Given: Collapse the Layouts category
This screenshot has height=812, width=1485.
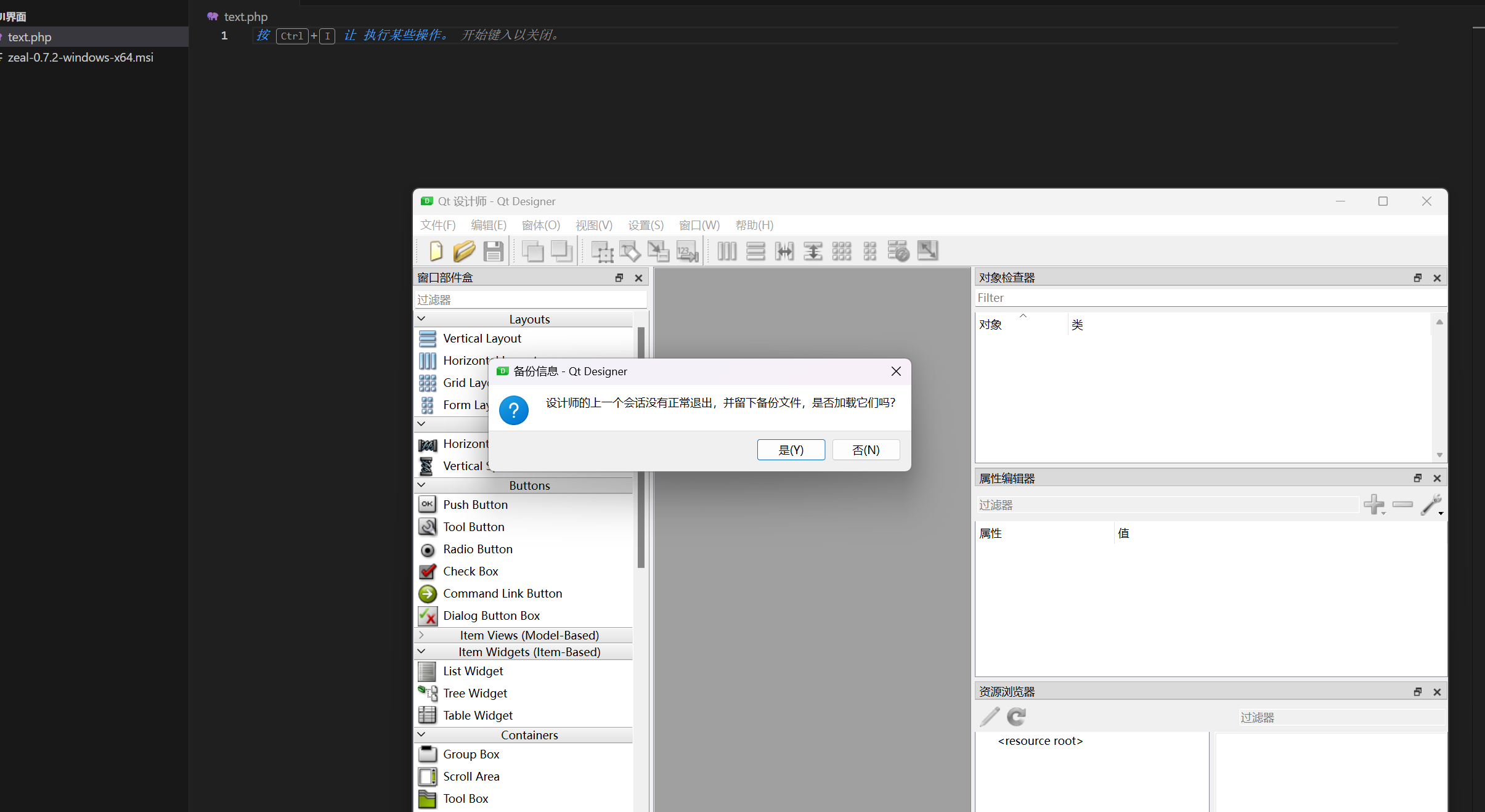Looking at the screenshot, I should pyautogui.click(x=422, y=319).
